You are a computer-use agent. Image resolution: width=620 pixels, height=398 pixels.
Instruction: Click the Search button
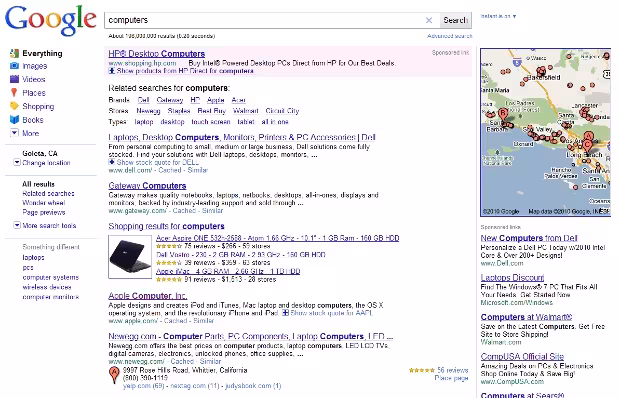pyautogui.click(x=456, y=20)
